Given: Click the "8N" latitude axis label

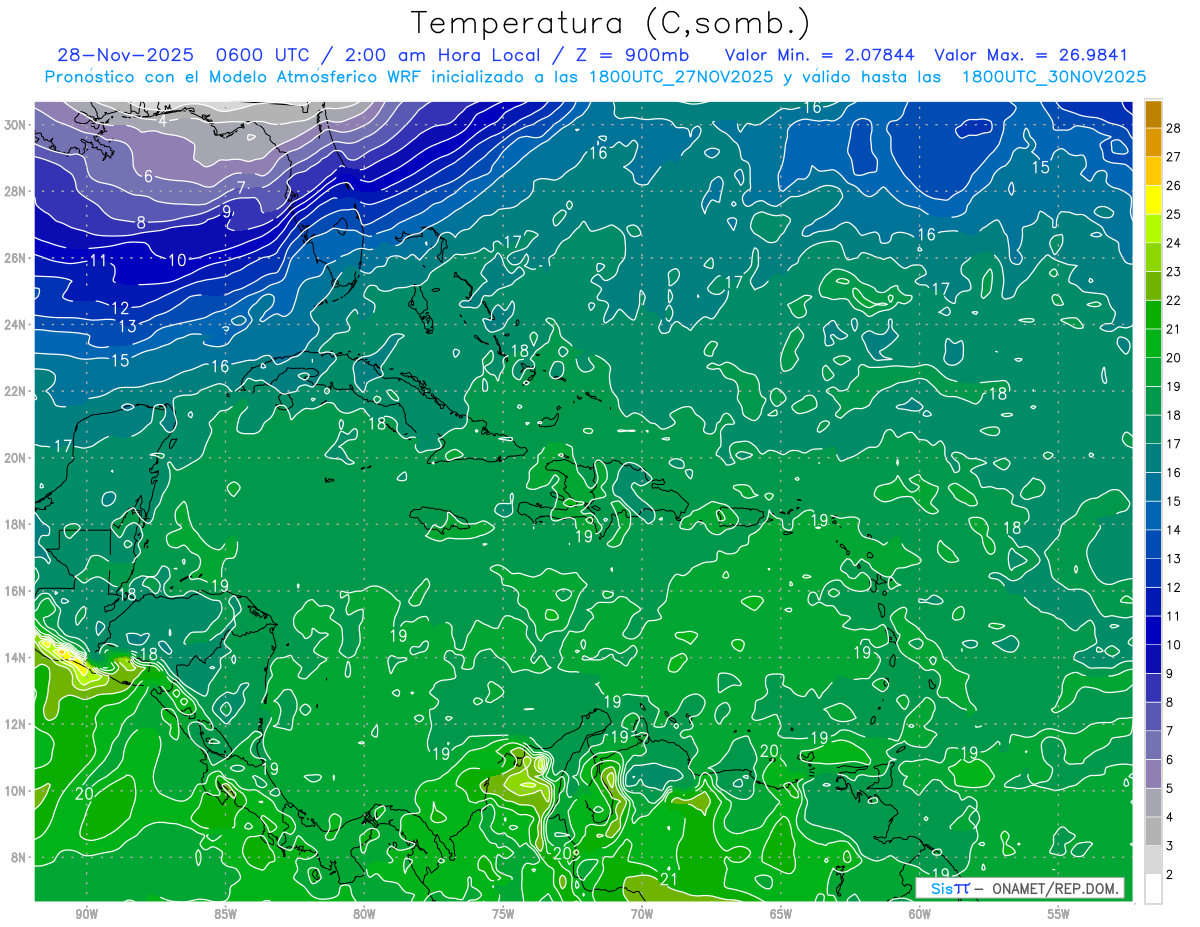Looking at the screenshot, I should coord(20,857).
